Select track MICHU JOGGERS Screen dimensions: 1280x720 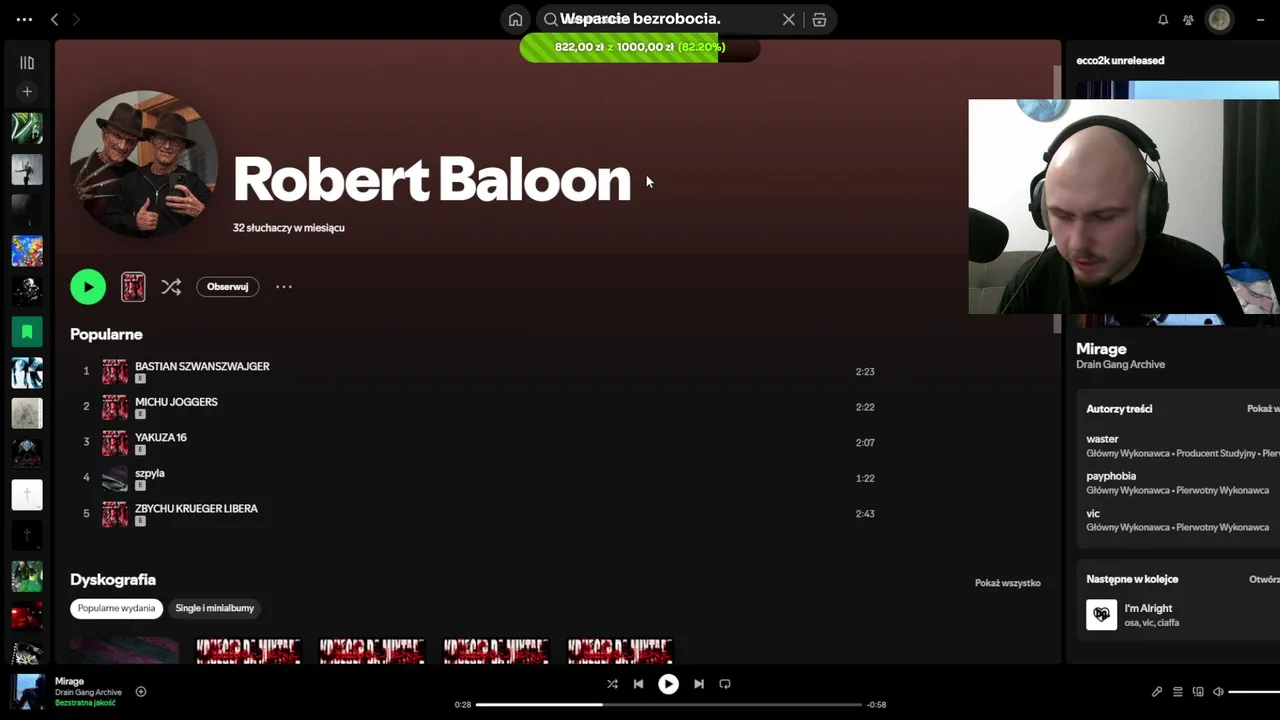point(176,402)
